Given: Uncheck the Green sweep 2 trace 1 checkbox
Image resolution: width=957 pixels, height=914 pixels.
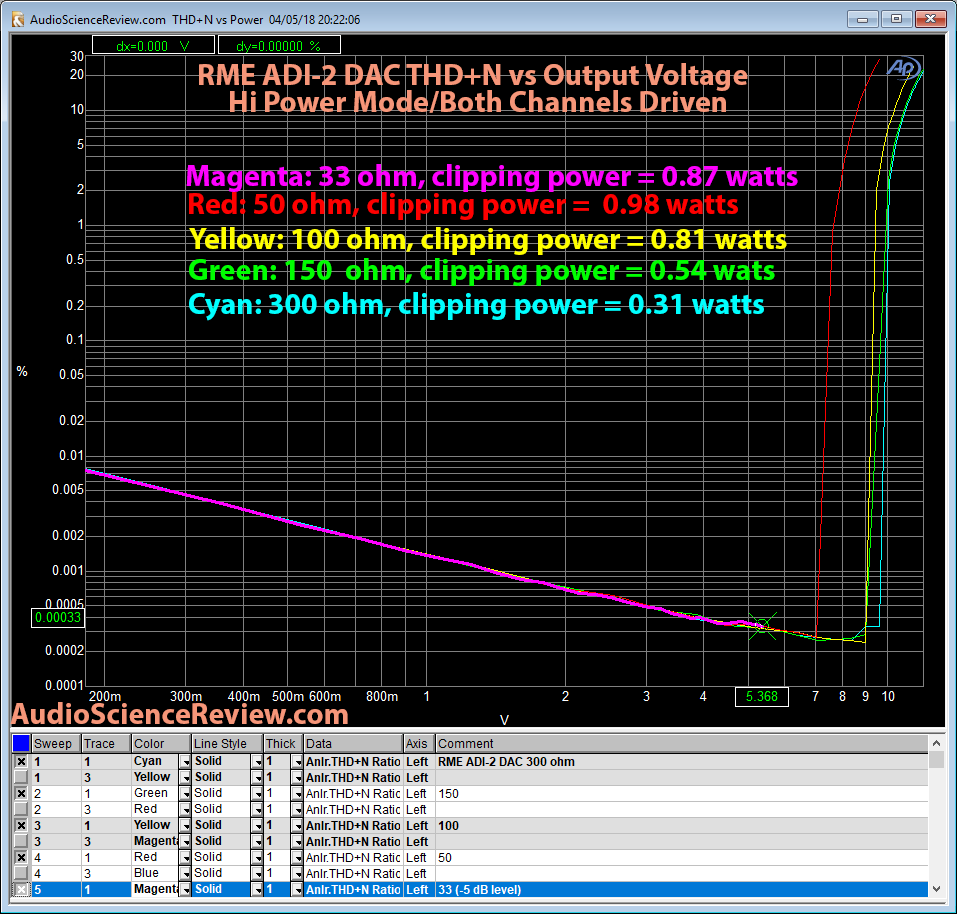Looking at the screenshot, I should [x=21, y=793].
